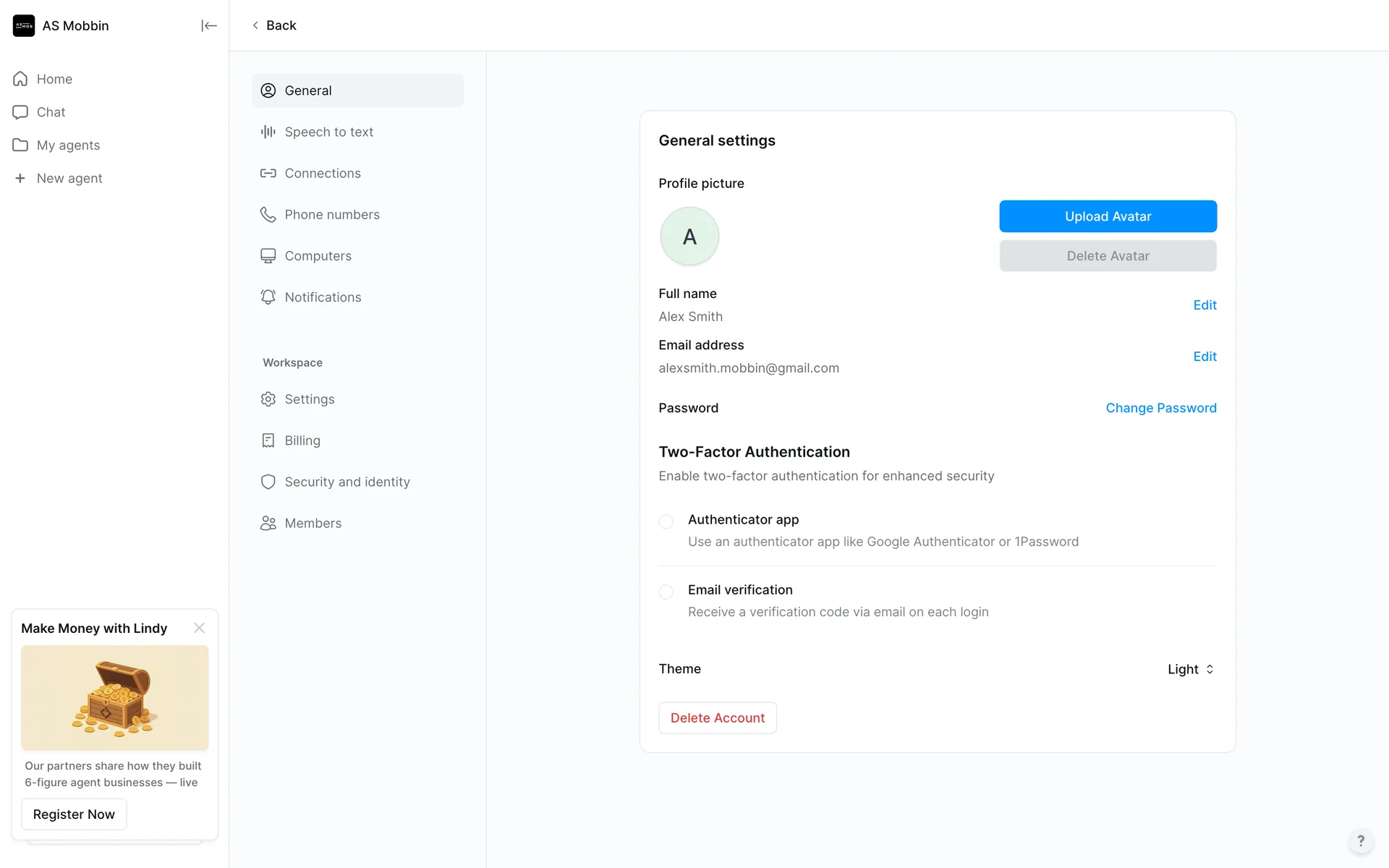Open the Security and identity shield
Viewport: 1389px width, 868px height.
click(x=347, y=482)
